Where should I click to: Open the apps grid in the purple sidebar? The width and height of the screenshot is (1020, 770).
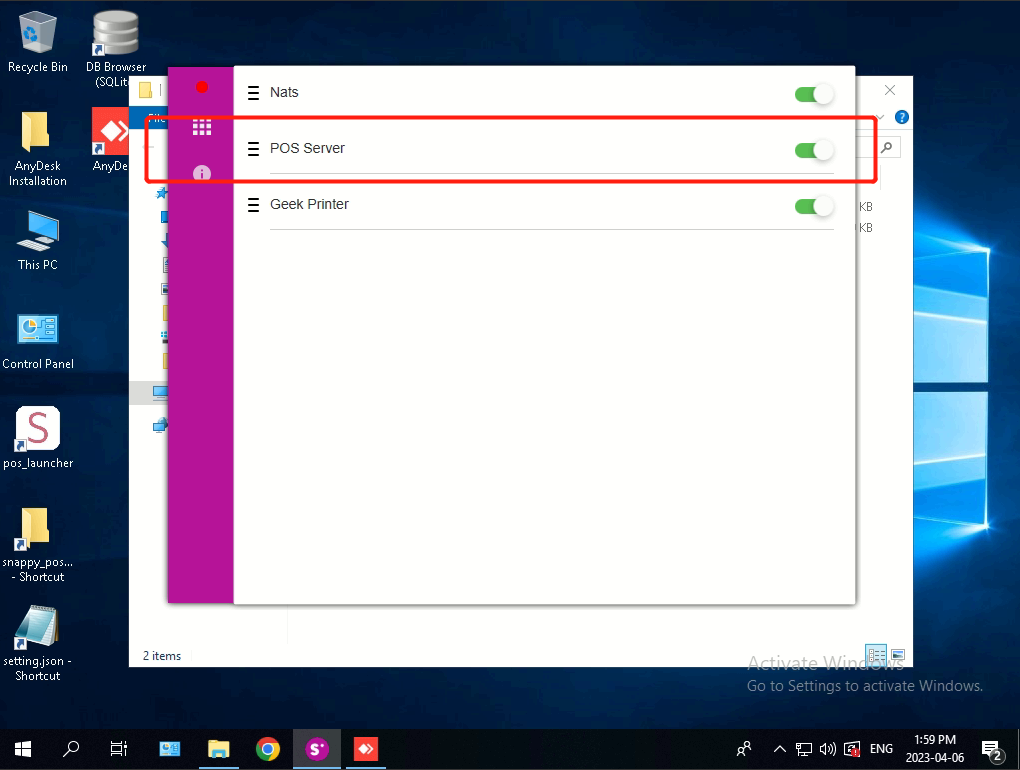(x=202, y=127)
